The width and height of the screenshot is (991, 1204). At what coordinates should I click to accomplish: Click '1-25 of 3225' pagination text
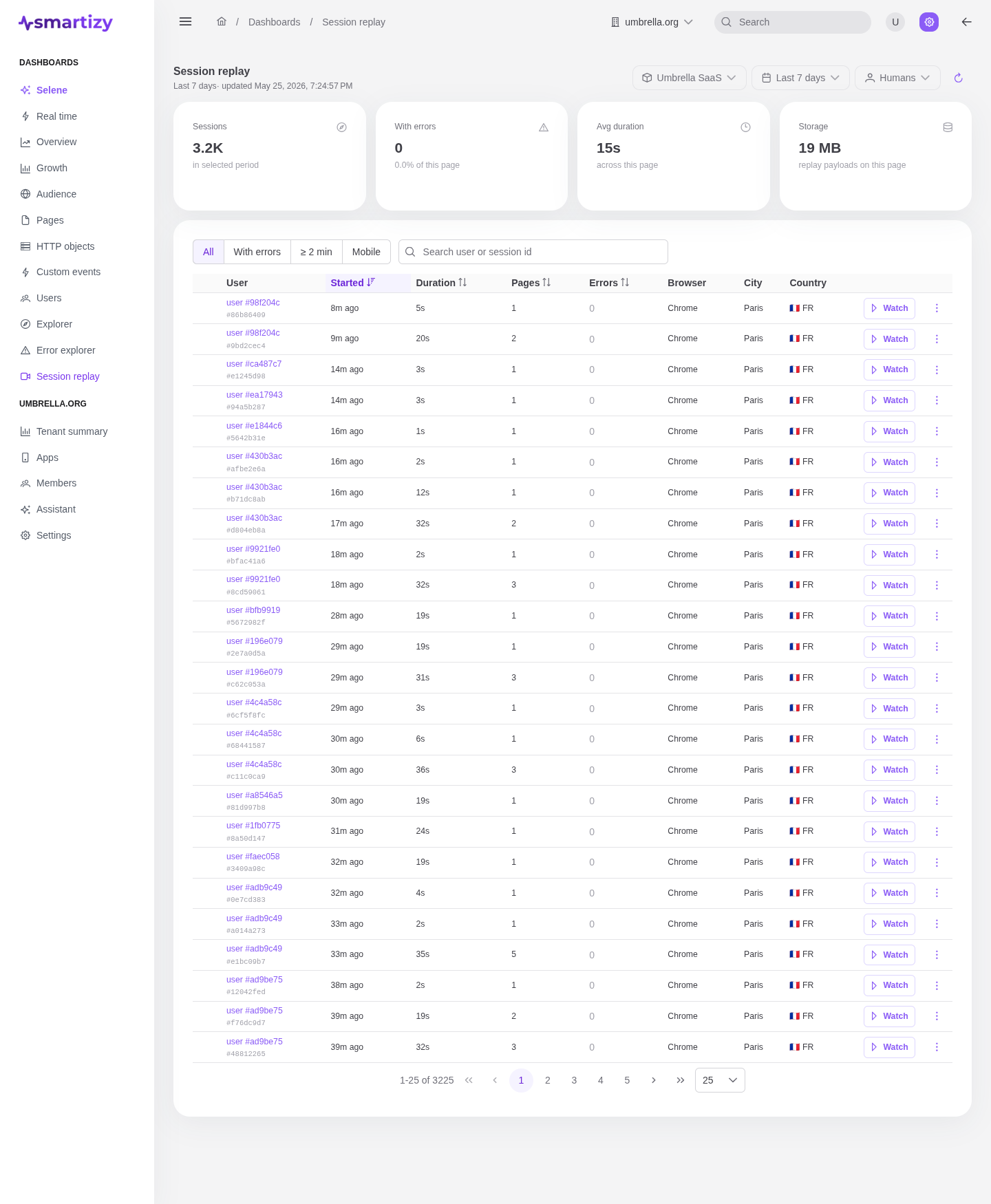click(x=427, y=1080)
